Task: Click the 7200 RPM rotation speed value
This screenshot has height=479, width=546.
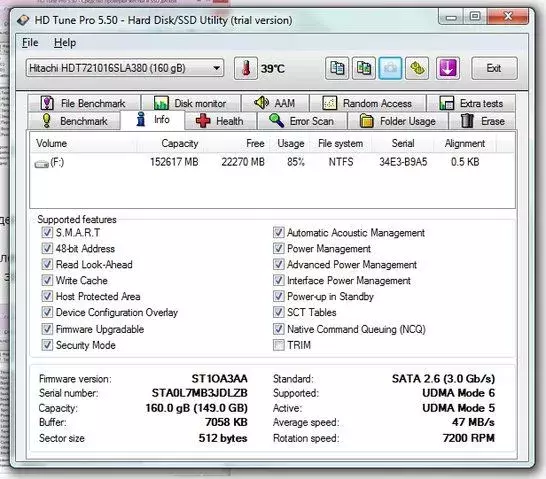Action: (x=469, y=438)
